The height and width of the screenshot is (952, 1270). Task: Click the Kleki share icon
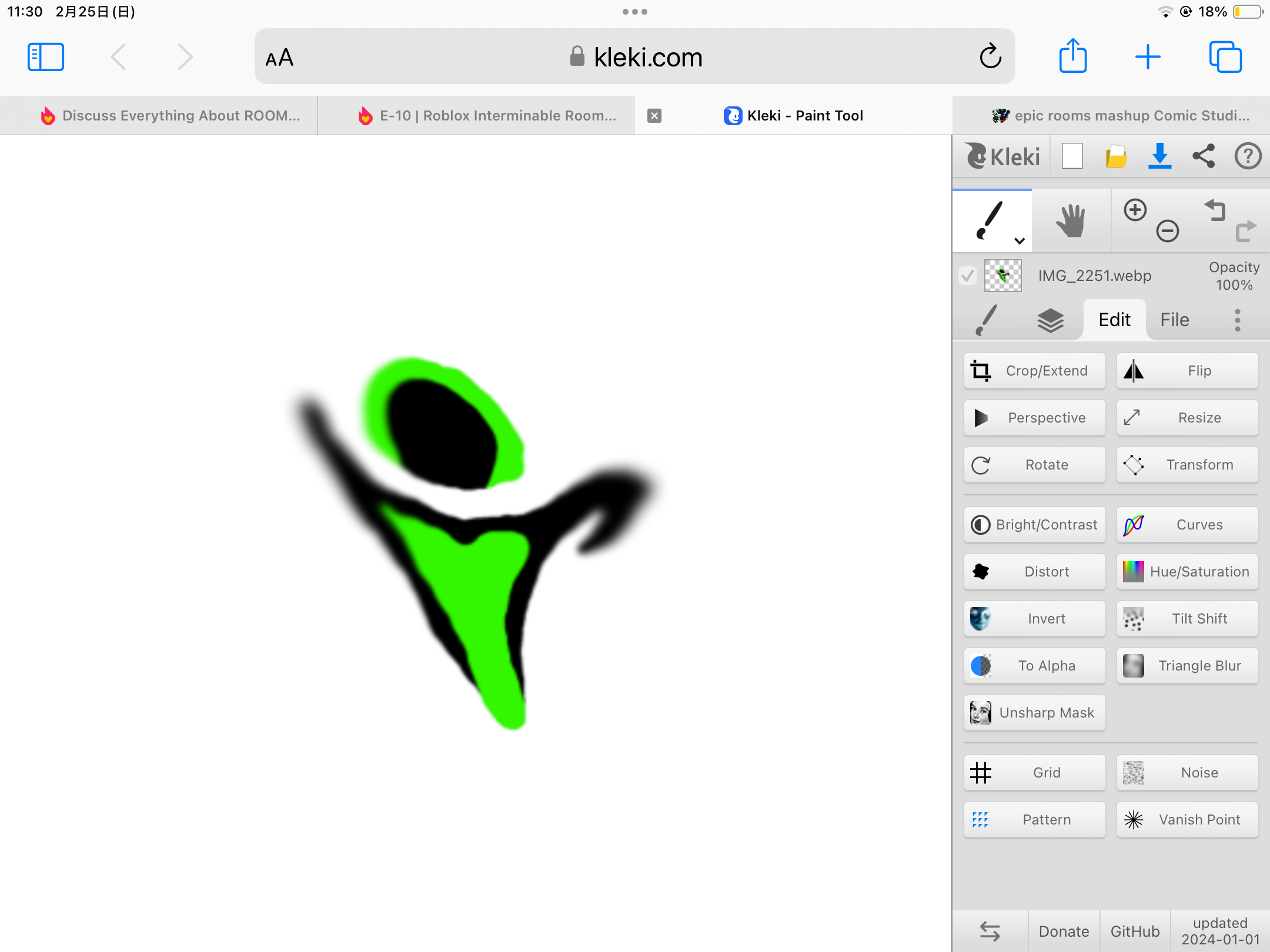pyautogui.click(x=1204, y=156)
